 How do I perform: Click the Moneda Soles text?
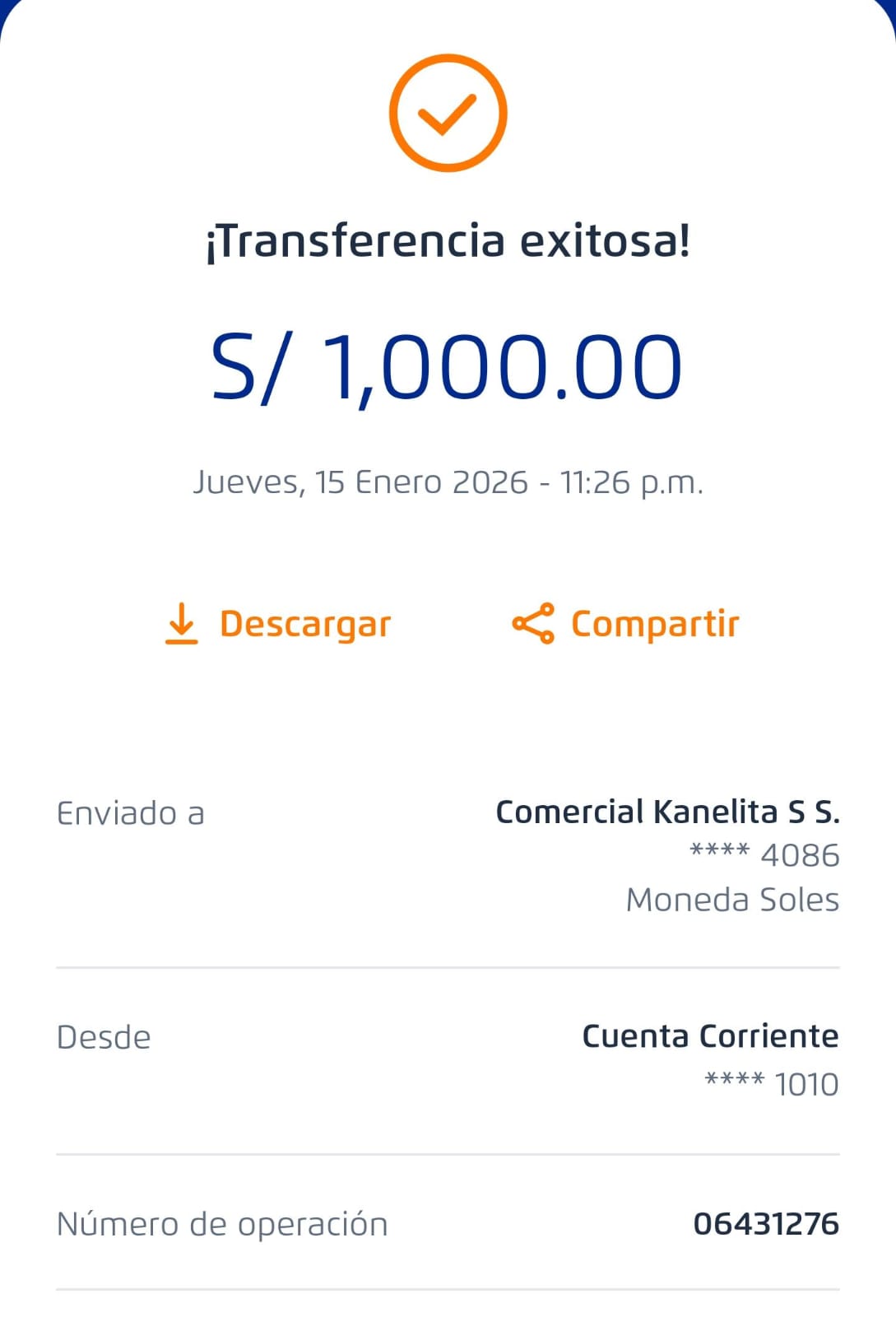click(732, 900)
